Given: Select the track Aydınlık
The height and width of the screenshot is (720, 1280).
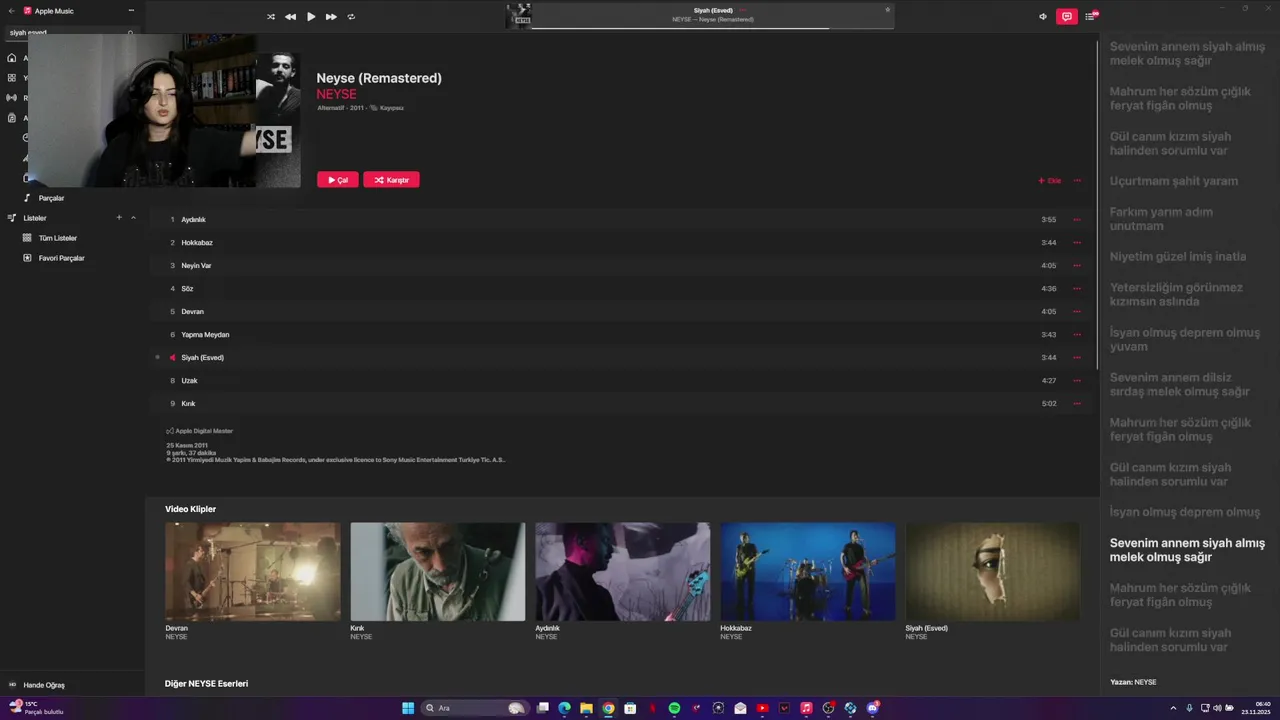Looking at the screenshot, I should click(x=193, y=219).
